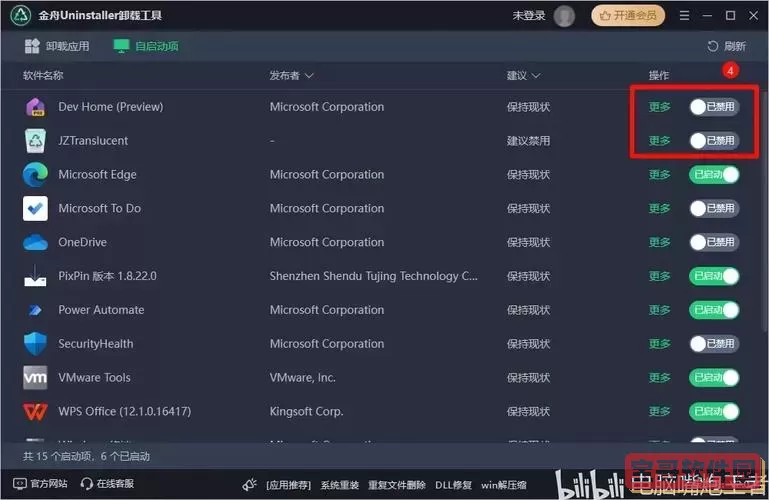The height and width of the screenshot is (500, 769).
Task: Disable PixPin startup switch
Action: pos(714,276)
